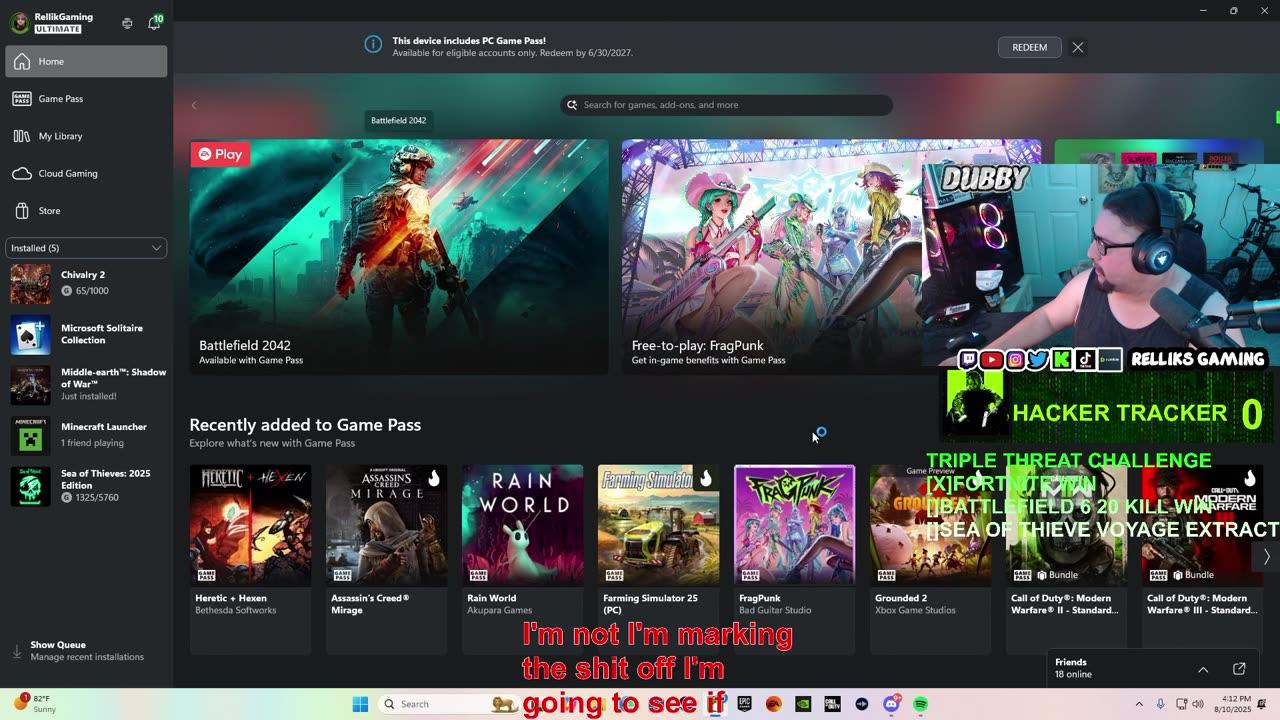Open the FragPunk game card
Screen dimensions: 1280x720
pos(794,559)
